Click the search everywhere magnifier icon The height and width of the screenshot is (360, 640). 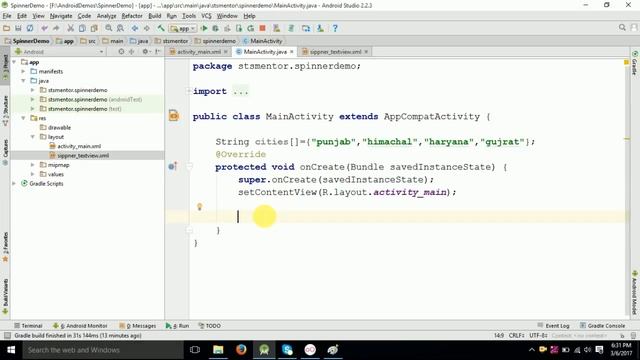coord(622,27)
